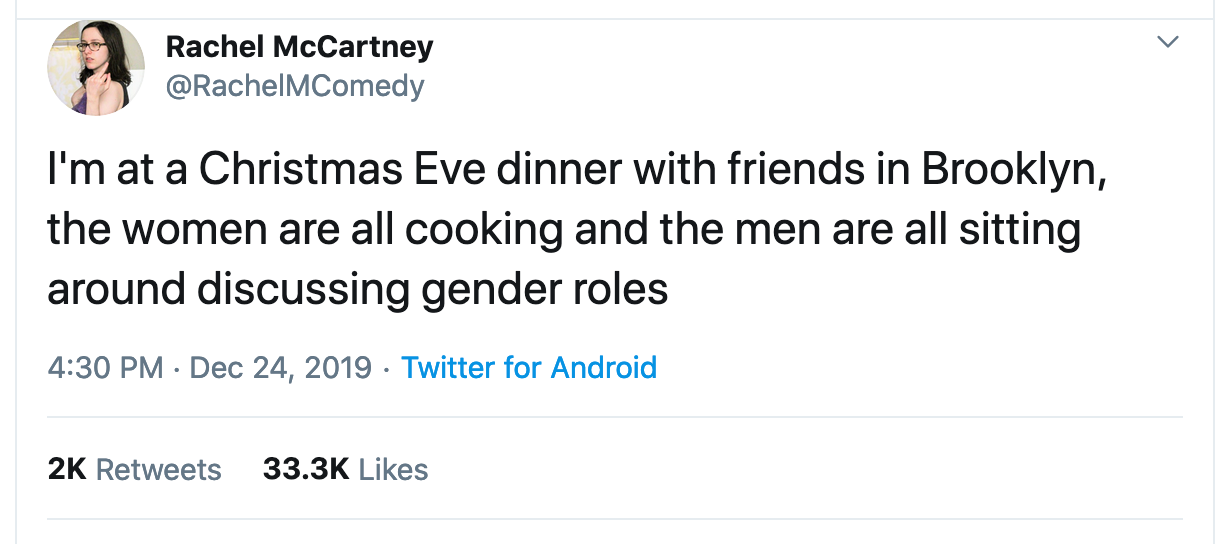1230x544 pixels.
Task: Click the @RachelMComedy handle
Action: click(294, 87)
